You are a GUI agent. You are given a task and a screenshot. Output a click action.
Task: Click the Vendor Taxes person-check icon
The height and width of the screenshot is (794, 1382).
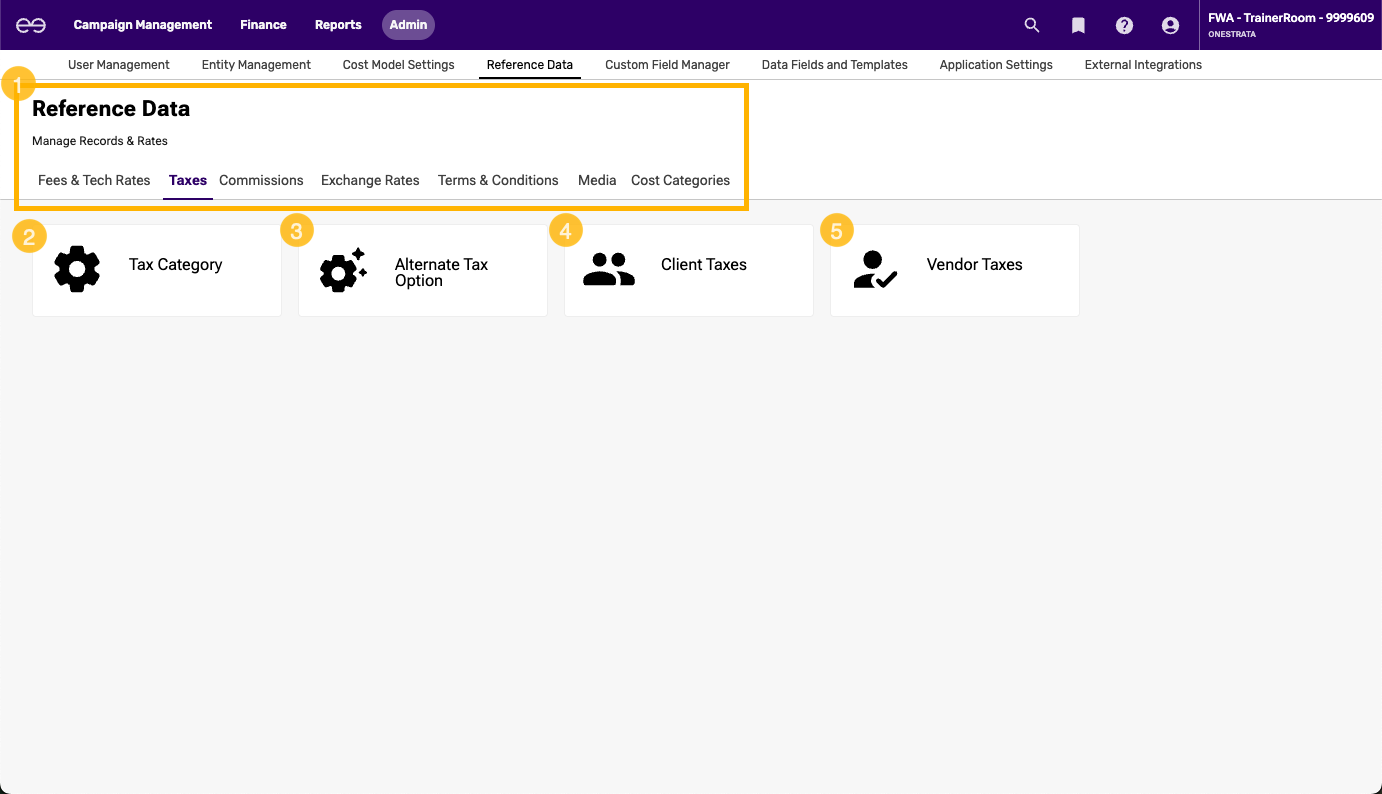875,270
